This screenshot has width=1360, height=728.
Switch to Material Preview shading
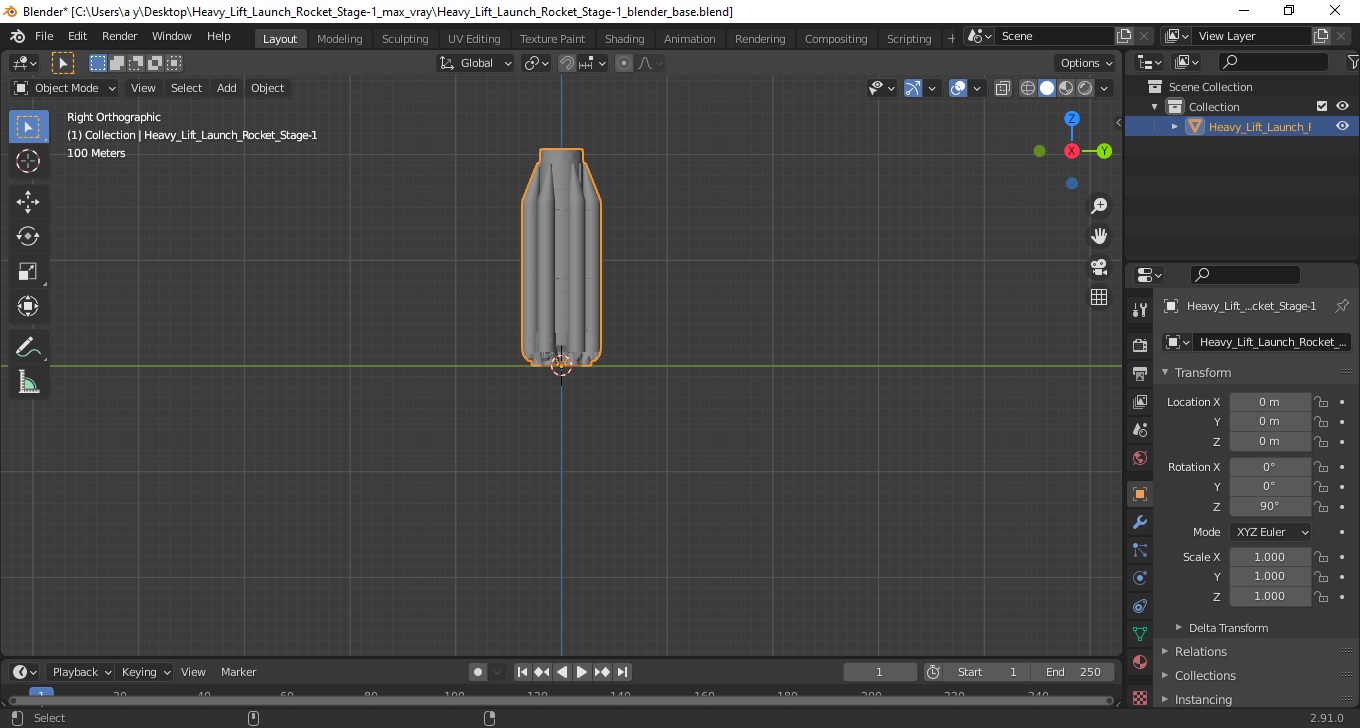click(1066, 88)
